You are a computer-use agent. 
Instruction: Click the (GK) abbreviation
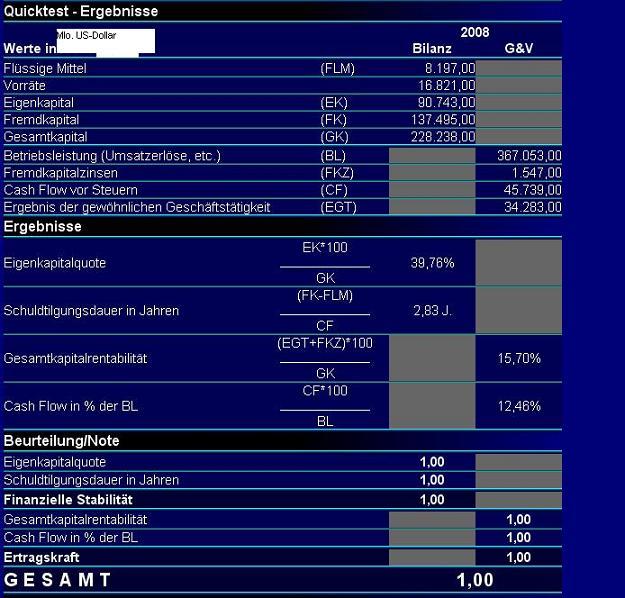tap(334, 137)
